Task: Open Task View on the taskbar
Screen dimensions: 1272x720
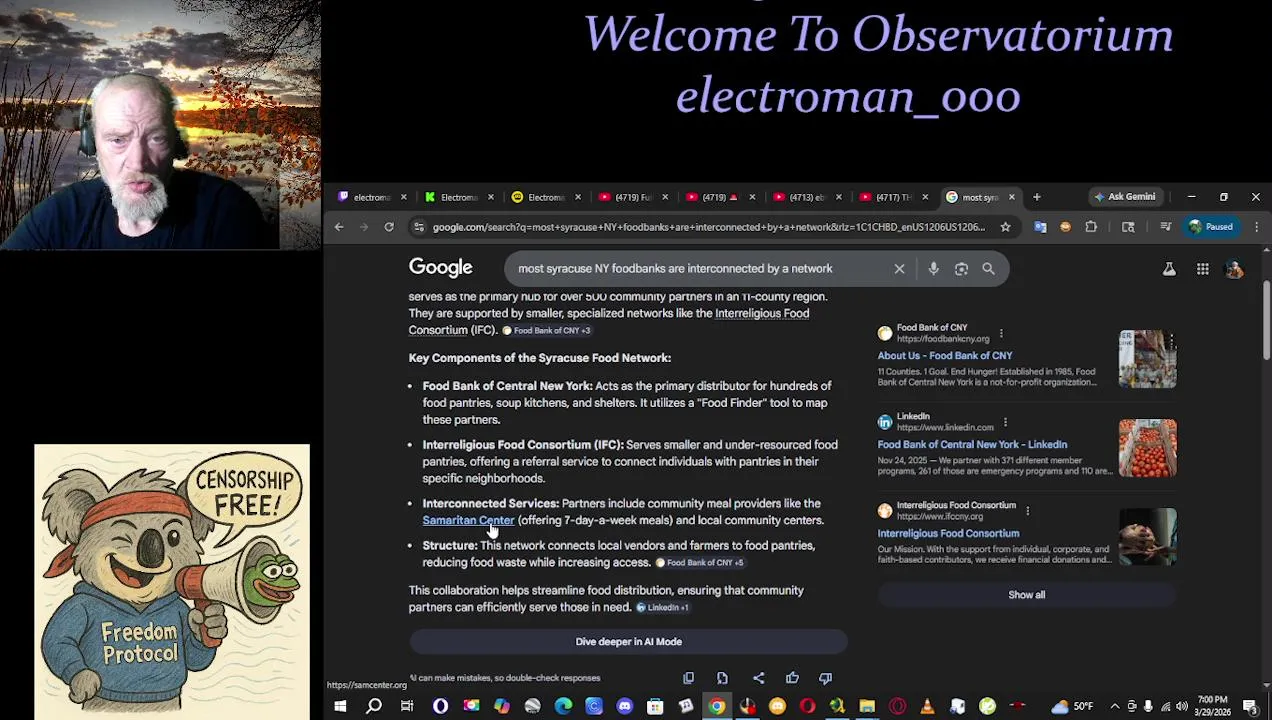Action: (x=407, y=707)
